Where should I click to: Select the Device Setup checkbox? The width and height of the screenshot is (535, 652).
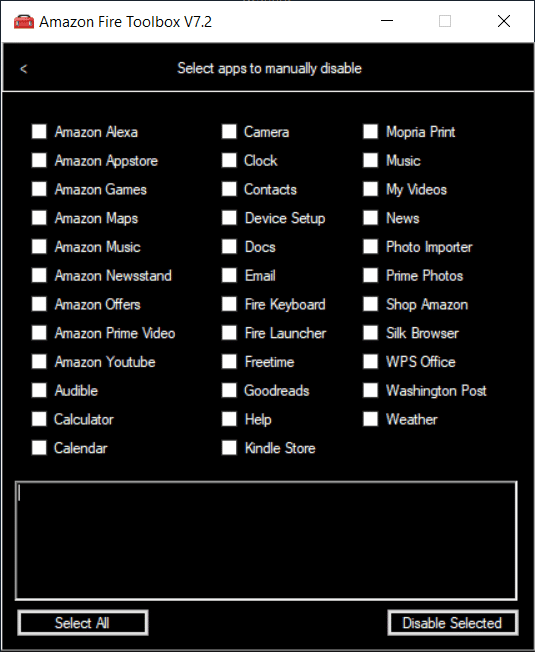pos(229,217)
